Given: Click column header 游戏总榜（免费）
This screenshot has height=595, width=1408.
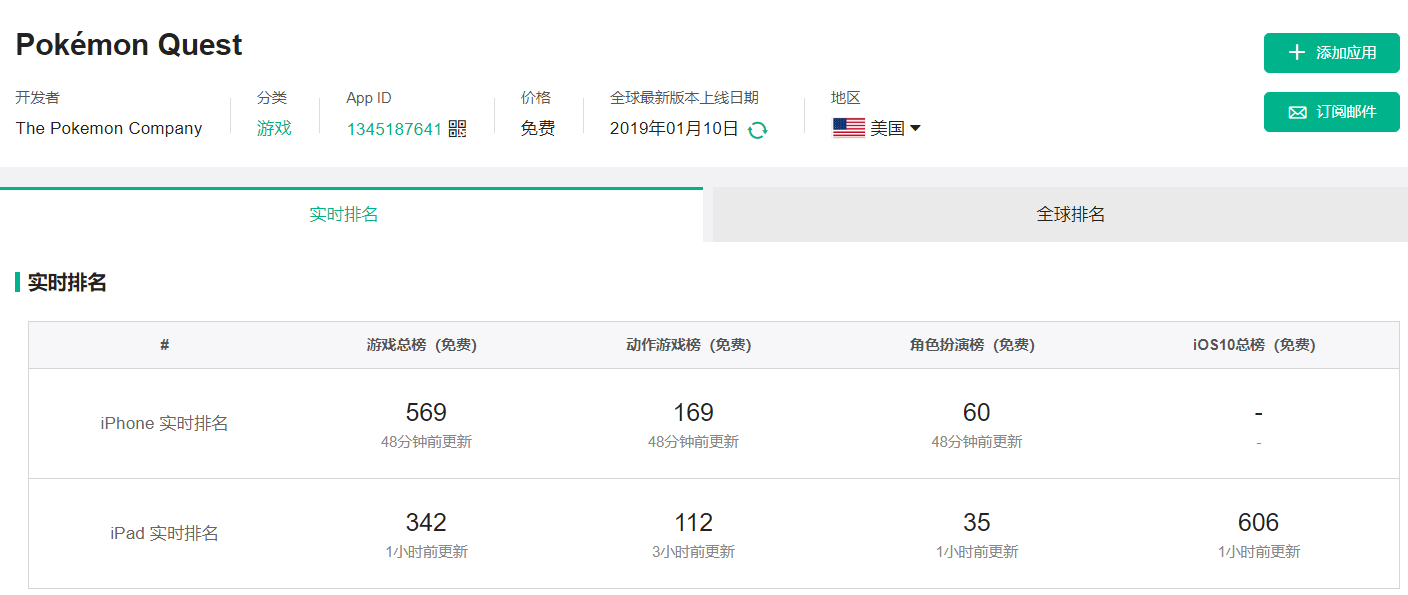Looking at the screenshot, I should point(421,345).
